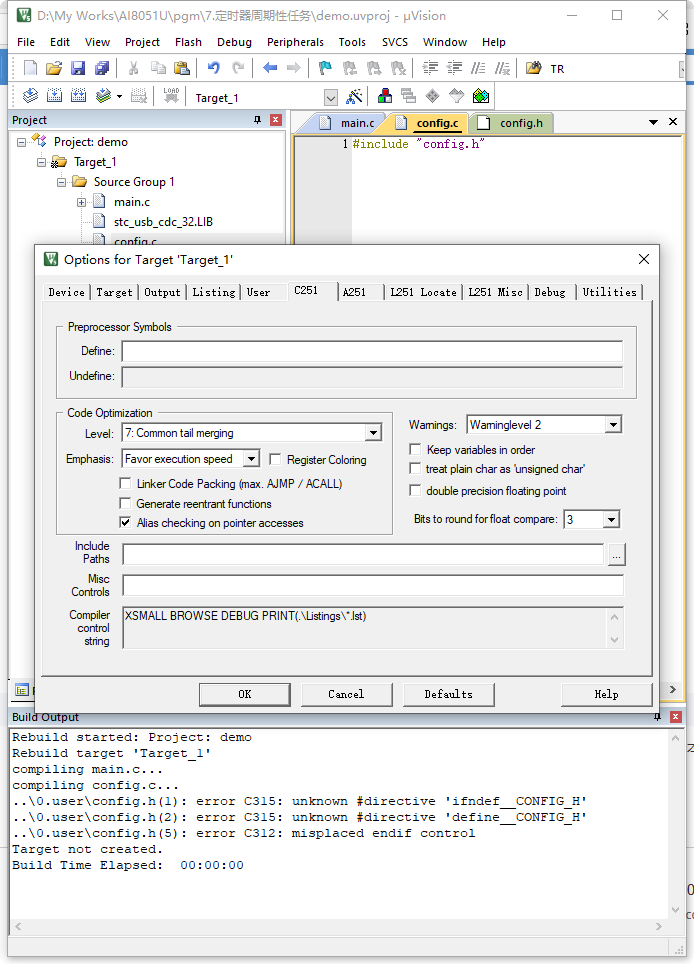
Task: Toggle Generate reentrant functions checkbox
Action: tap(126, 504)
